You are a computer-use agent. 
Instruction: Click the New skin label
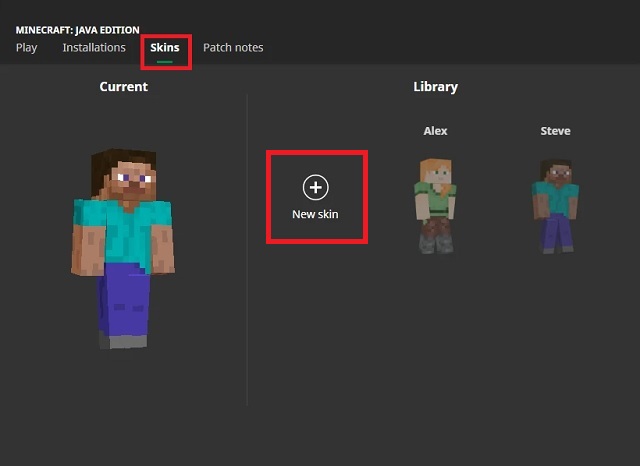[x=315, y=214]
